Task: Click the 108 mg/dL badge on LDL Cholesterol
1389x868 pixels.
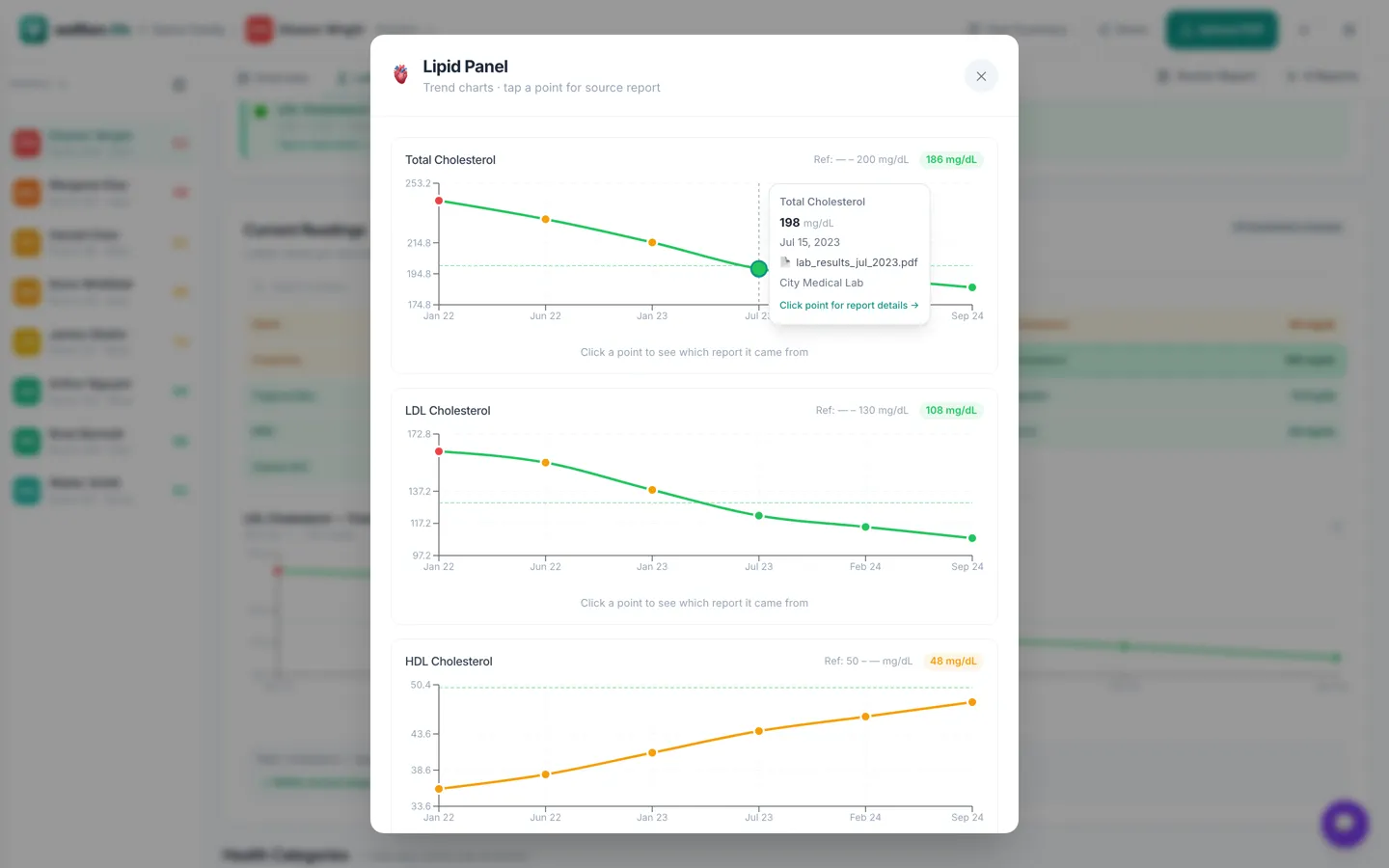Action: [951, 411]
